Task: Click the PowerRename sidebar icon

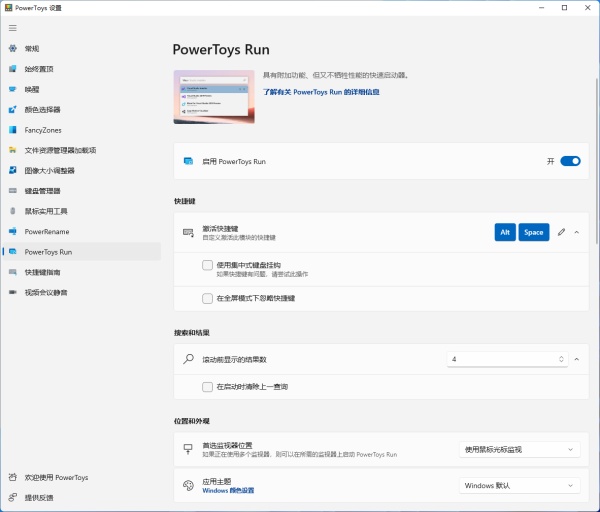Action: point(13,231)
